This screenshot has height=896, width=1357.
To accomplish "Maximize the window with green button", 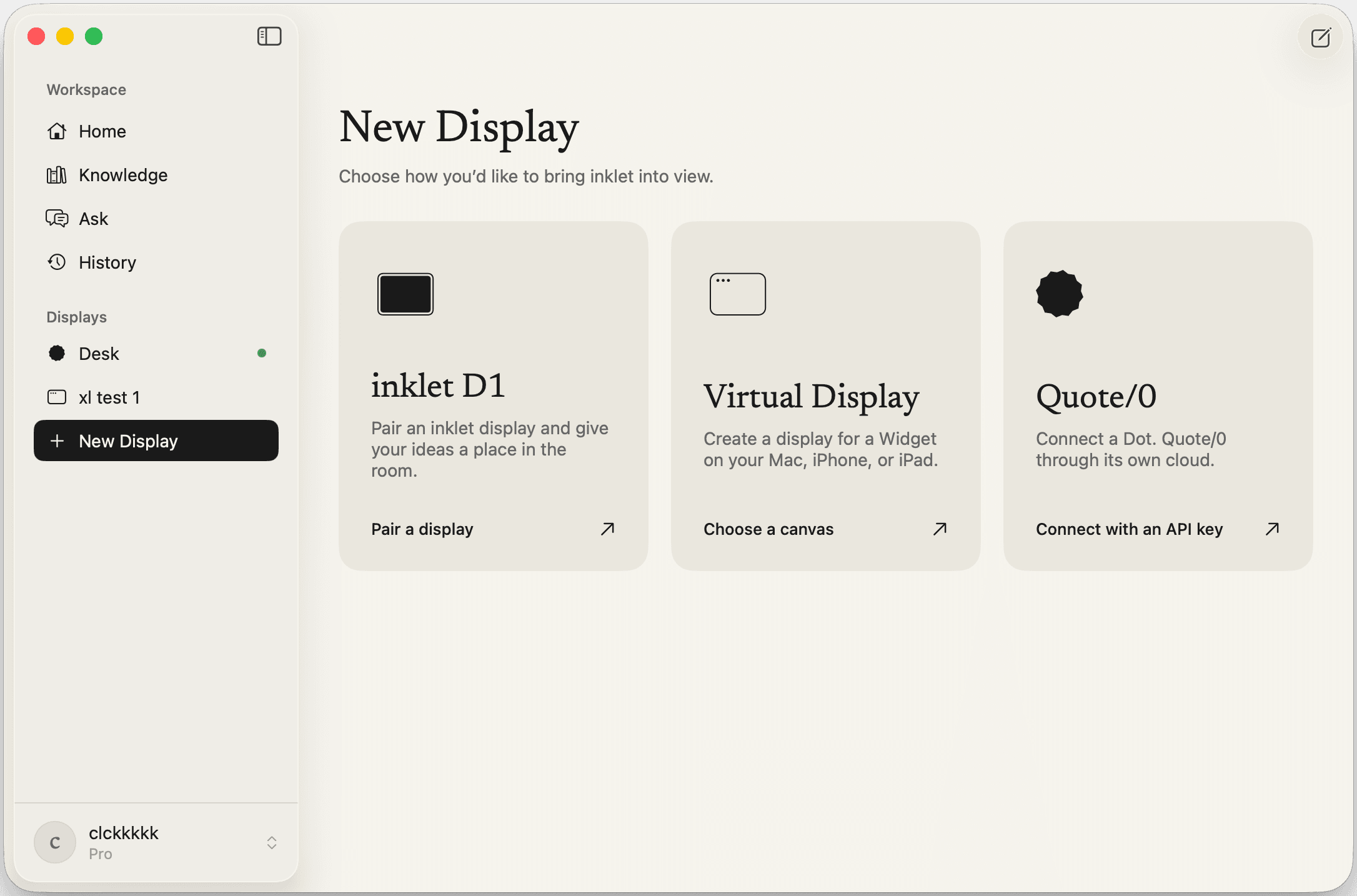I will [94, 36].
